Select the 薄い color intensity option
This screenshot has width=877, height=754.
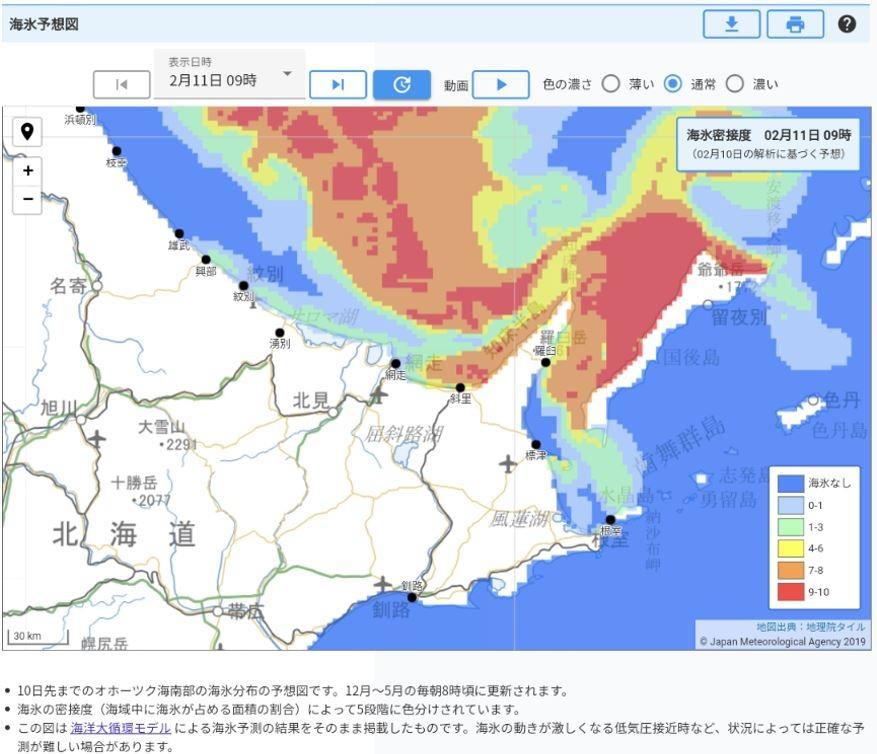[x=611, y=85]
